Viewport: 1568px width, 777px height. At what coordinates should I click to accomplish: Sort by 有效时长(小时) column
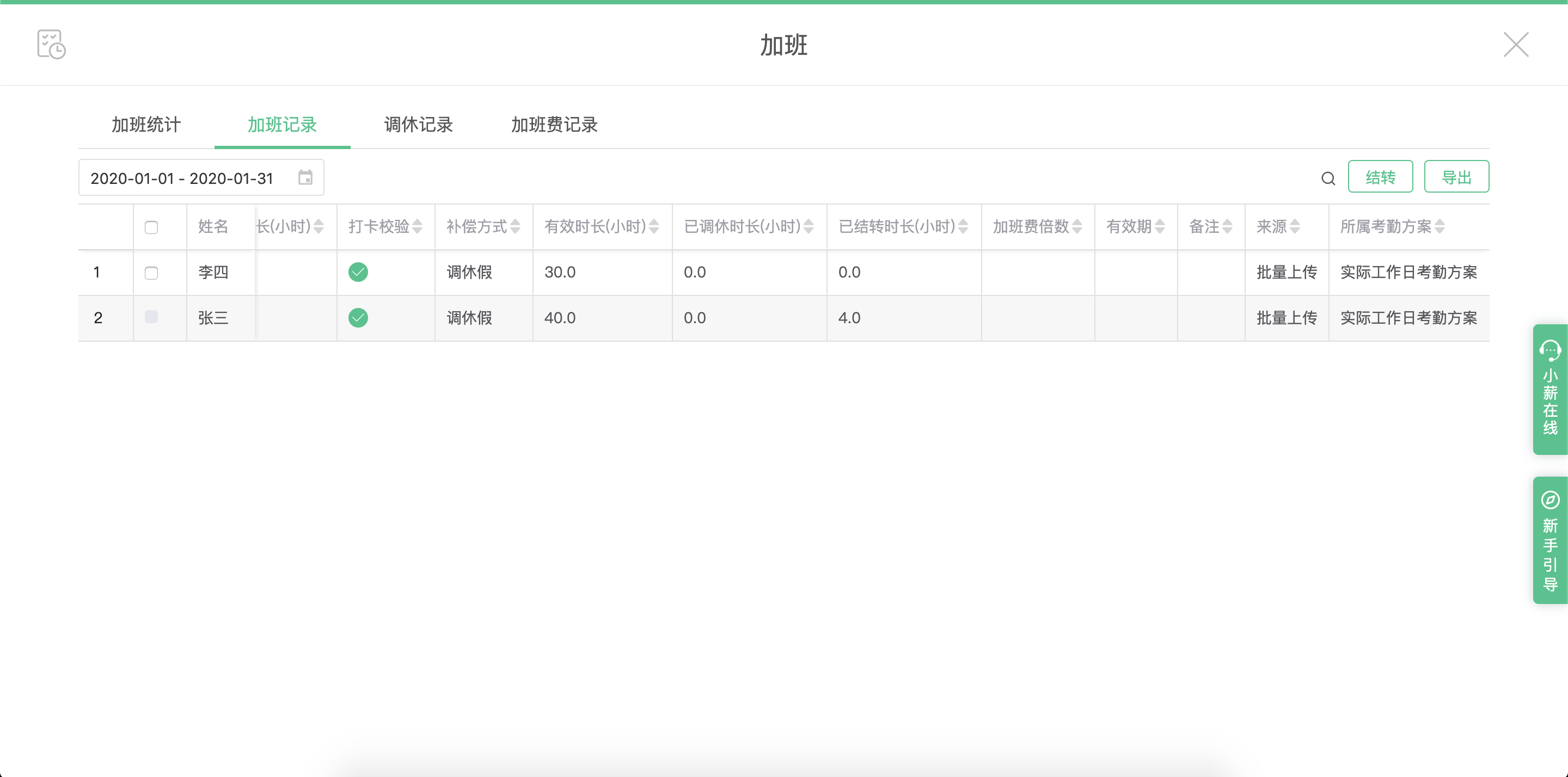654,227
